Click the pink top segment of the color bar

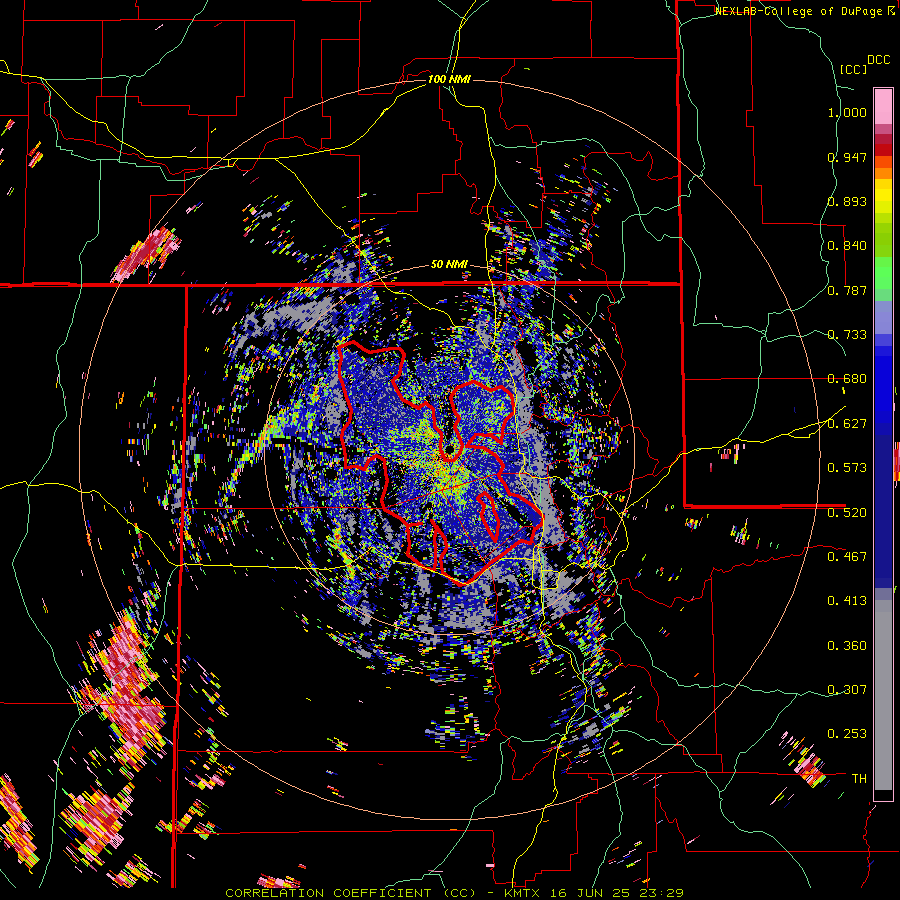883,106
